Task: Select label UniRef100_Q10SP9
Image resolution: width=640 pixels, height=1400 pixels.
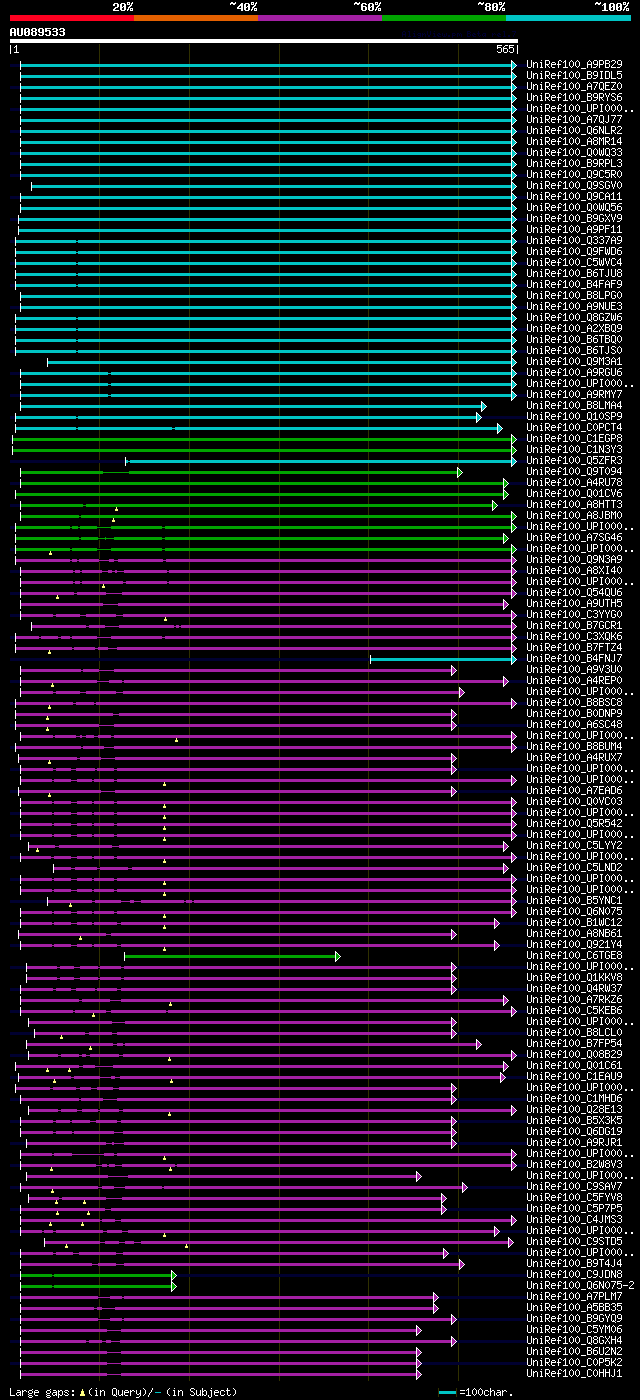Action: (574, 416)
